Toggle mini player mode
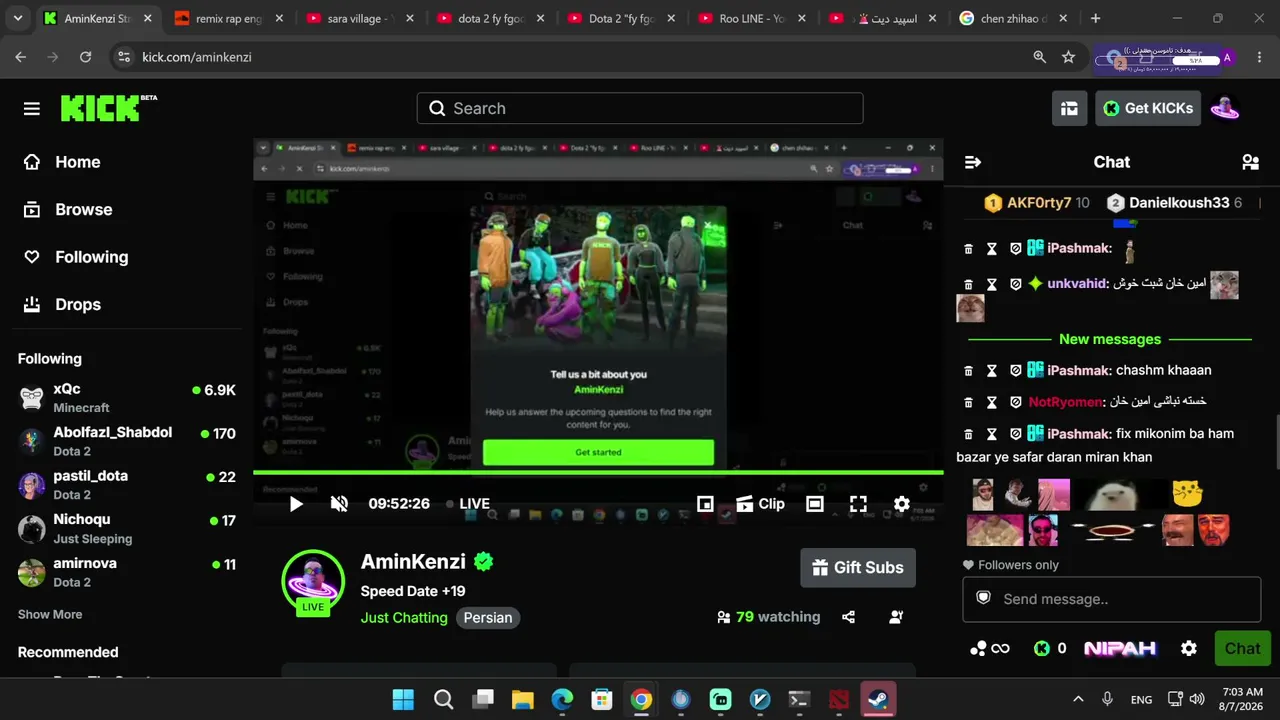Image resolution: width=1280 pixels, height=720 pixels. pos(705,504)
